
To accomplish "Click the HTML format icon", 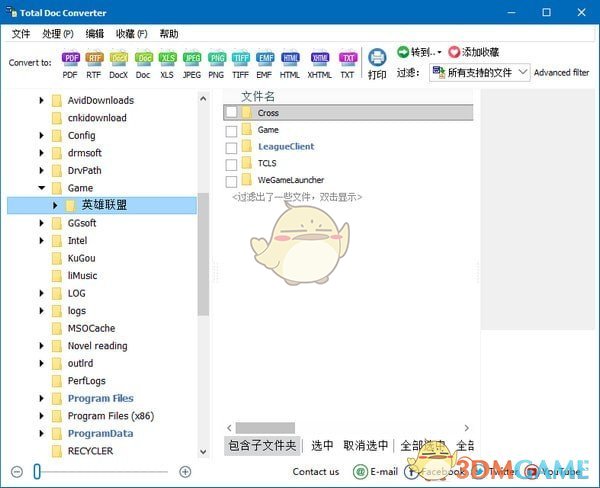I will pyautogui.click(x=290, y=59).
